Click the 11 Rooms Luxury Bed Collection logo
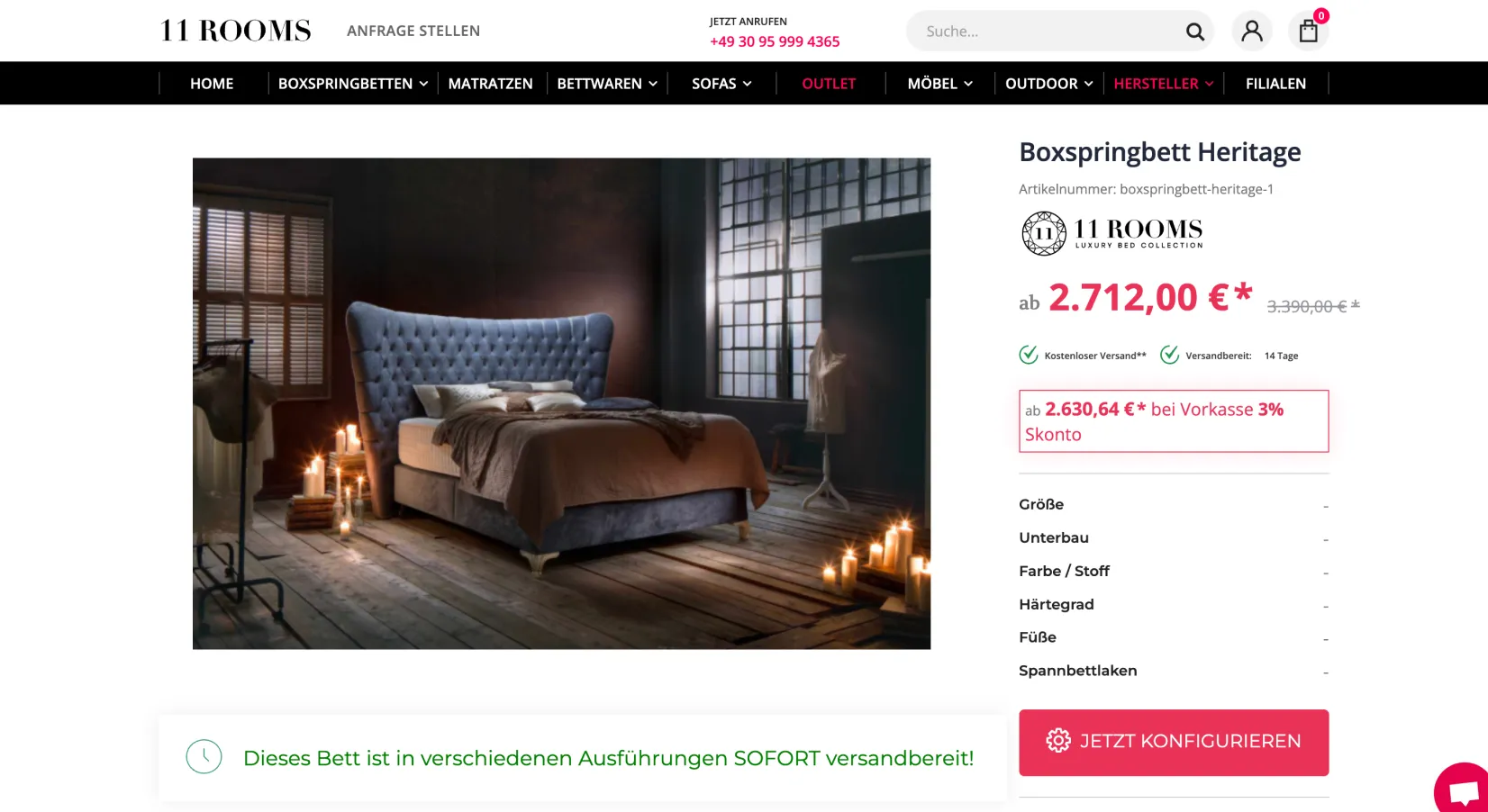The height and width of the screenshot is (812, 1488). click(x=1112, y=233)
